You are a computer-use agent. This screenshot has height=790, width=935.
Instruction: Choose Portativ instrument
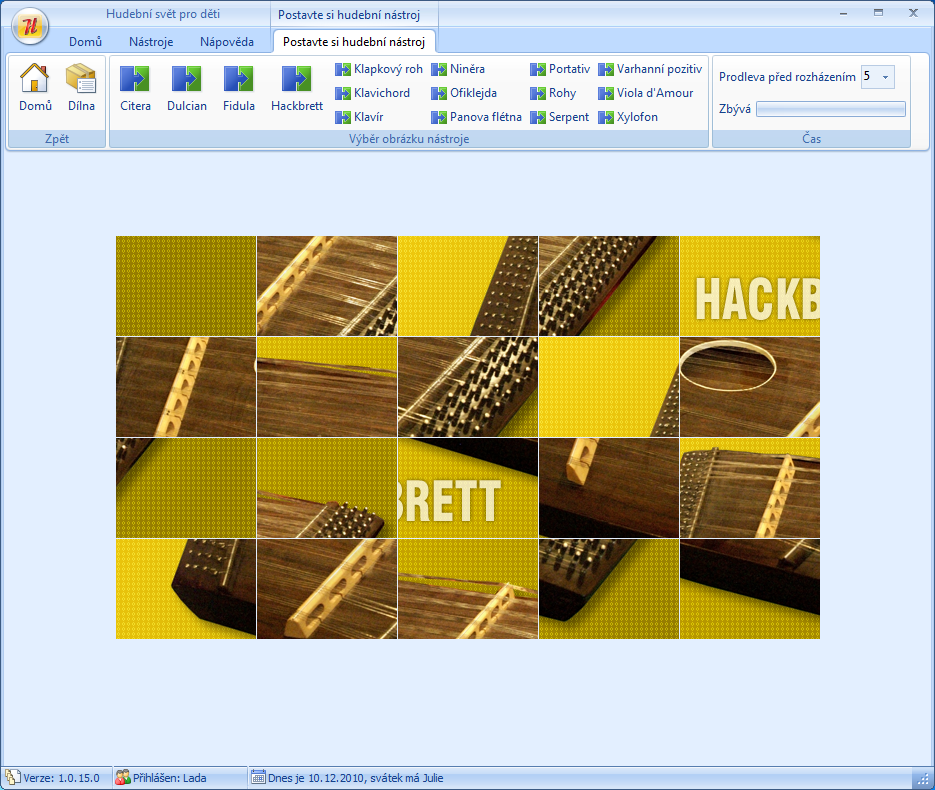click(x=560, y=69)
